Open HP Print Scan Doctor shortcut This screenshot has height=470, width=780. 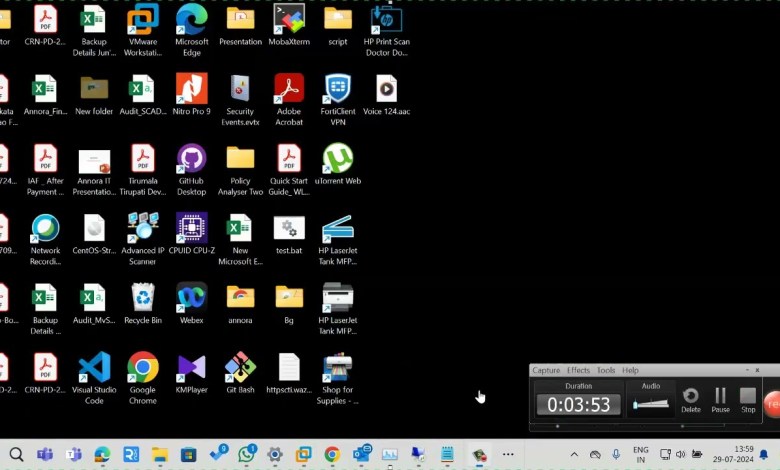click(387, 30)
